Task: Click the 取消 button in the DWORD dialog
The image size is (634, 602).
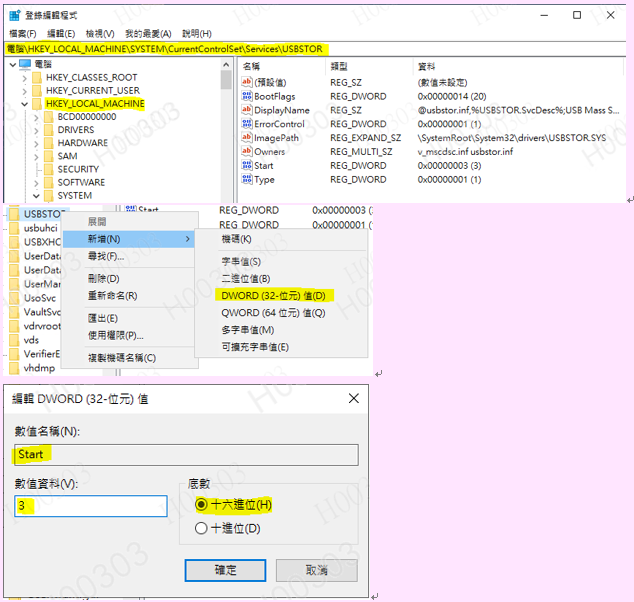Action: coord(317,570)
